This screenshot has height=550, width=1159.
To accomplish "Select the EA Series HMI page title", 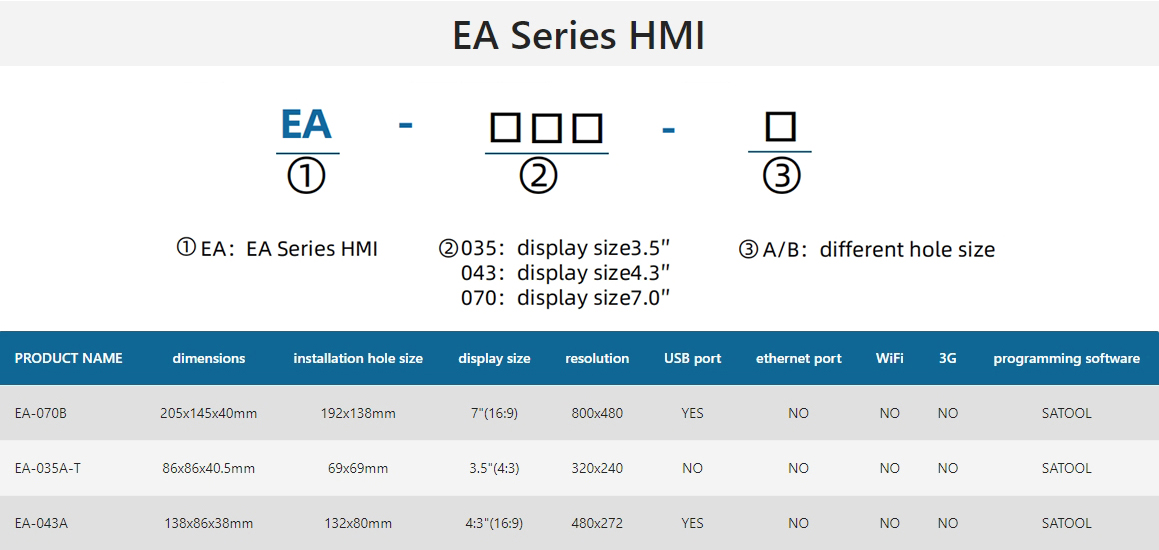I will pyautogui.click(x=579, y=35).
